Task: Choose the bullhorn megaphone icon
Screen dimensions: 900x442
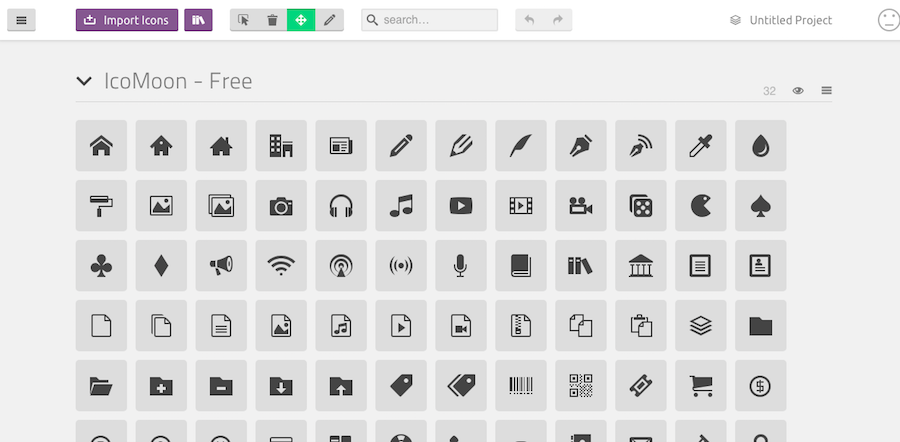Action: coord(221,266)
